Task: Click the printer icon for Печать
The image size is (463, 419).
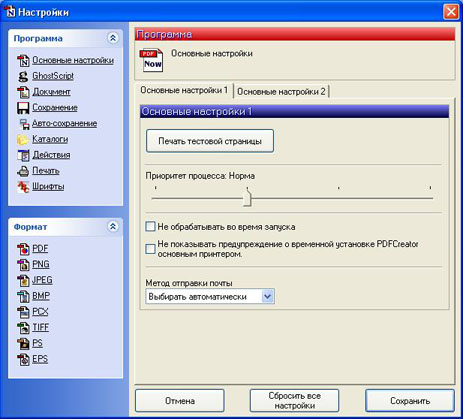Action: pos(23,171)
